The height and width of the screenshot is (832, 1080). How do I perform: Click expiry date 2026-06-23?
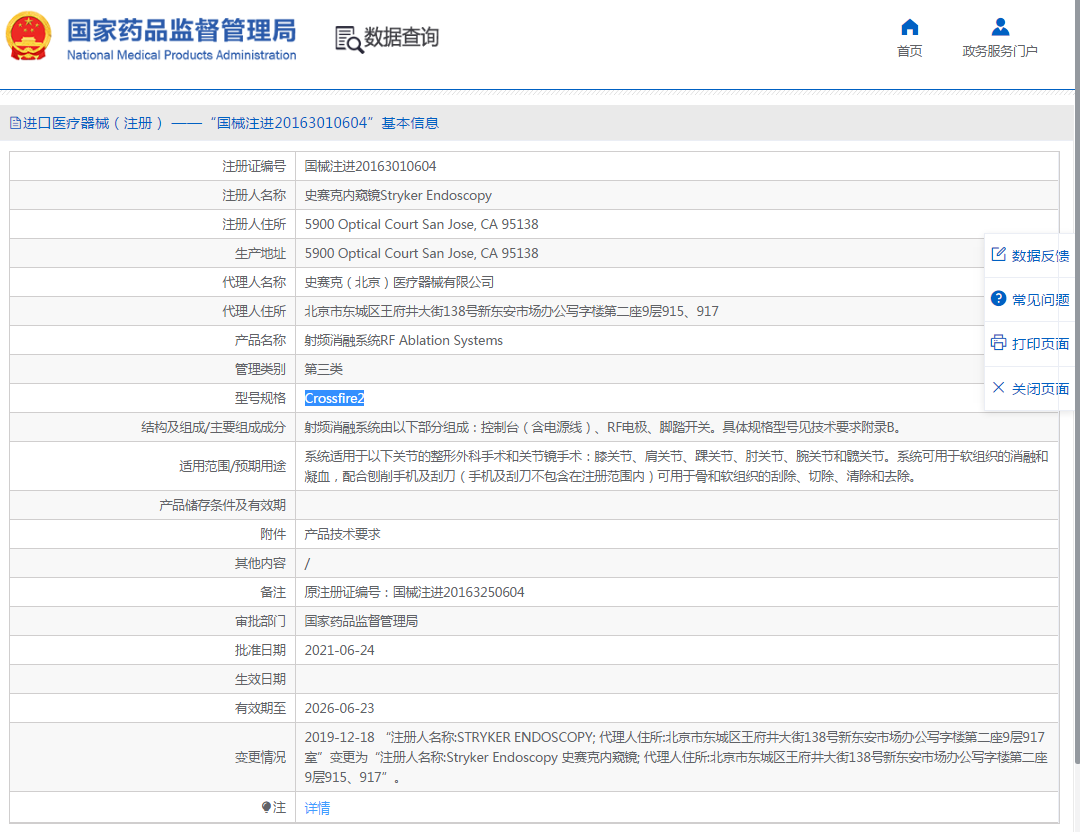(x=340, y=707)
